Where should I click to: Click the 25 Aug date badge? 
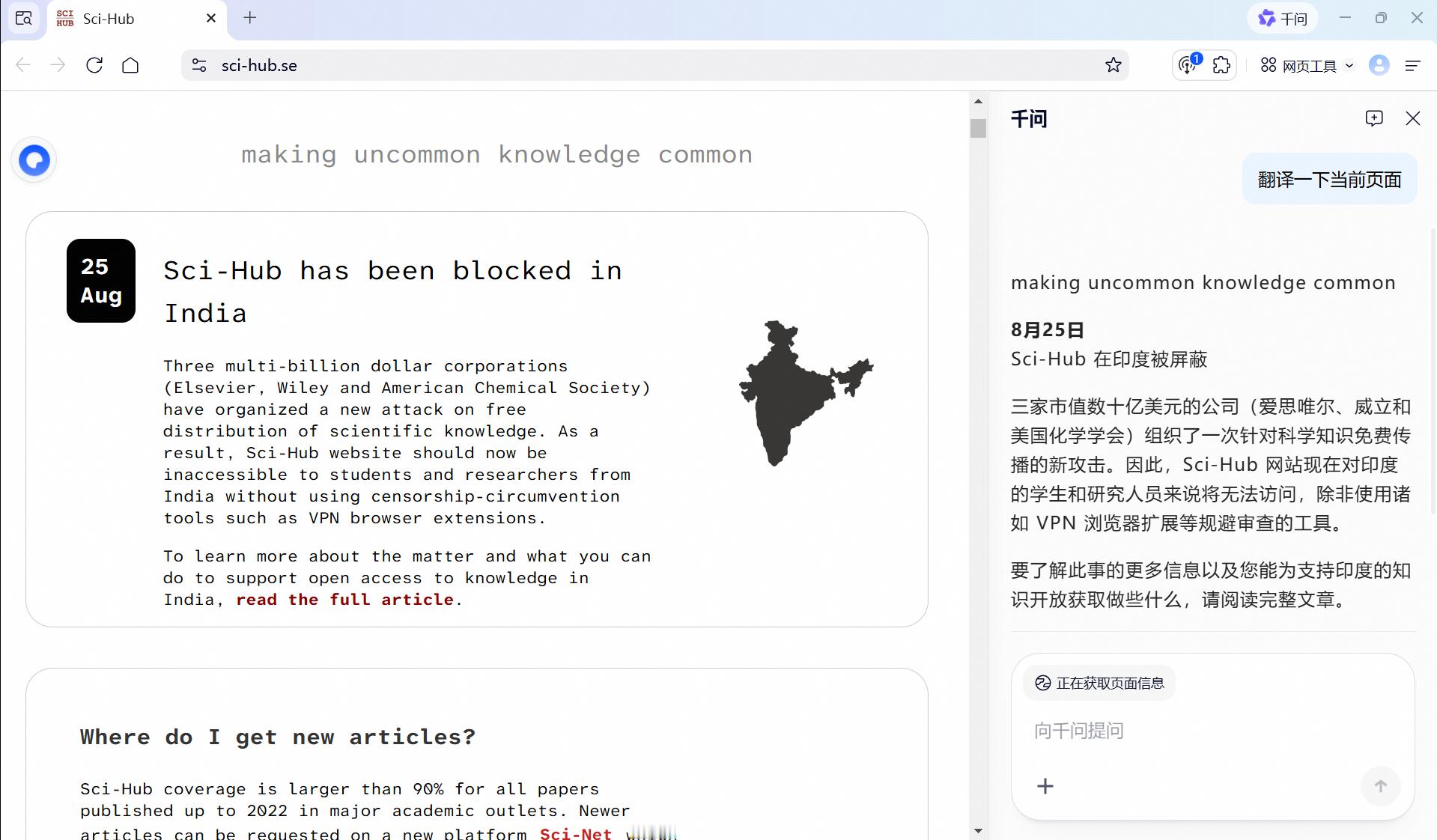pos(101,281)
